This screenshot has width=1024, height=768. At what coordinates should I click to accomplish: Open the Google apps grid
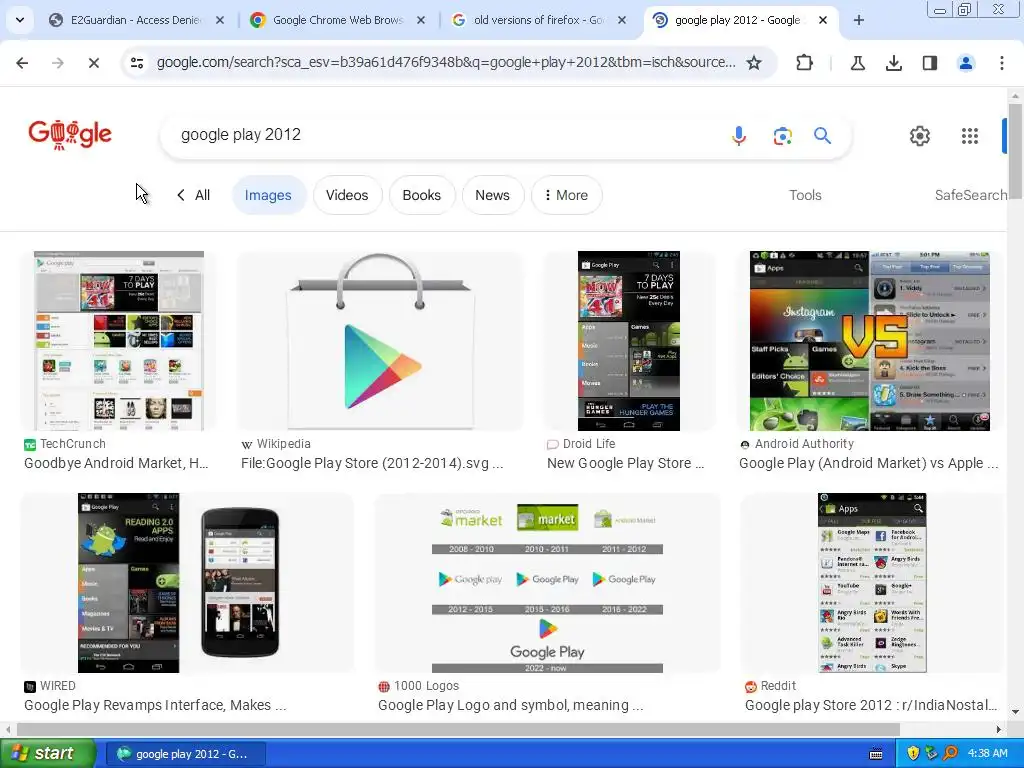click(970, 136)
